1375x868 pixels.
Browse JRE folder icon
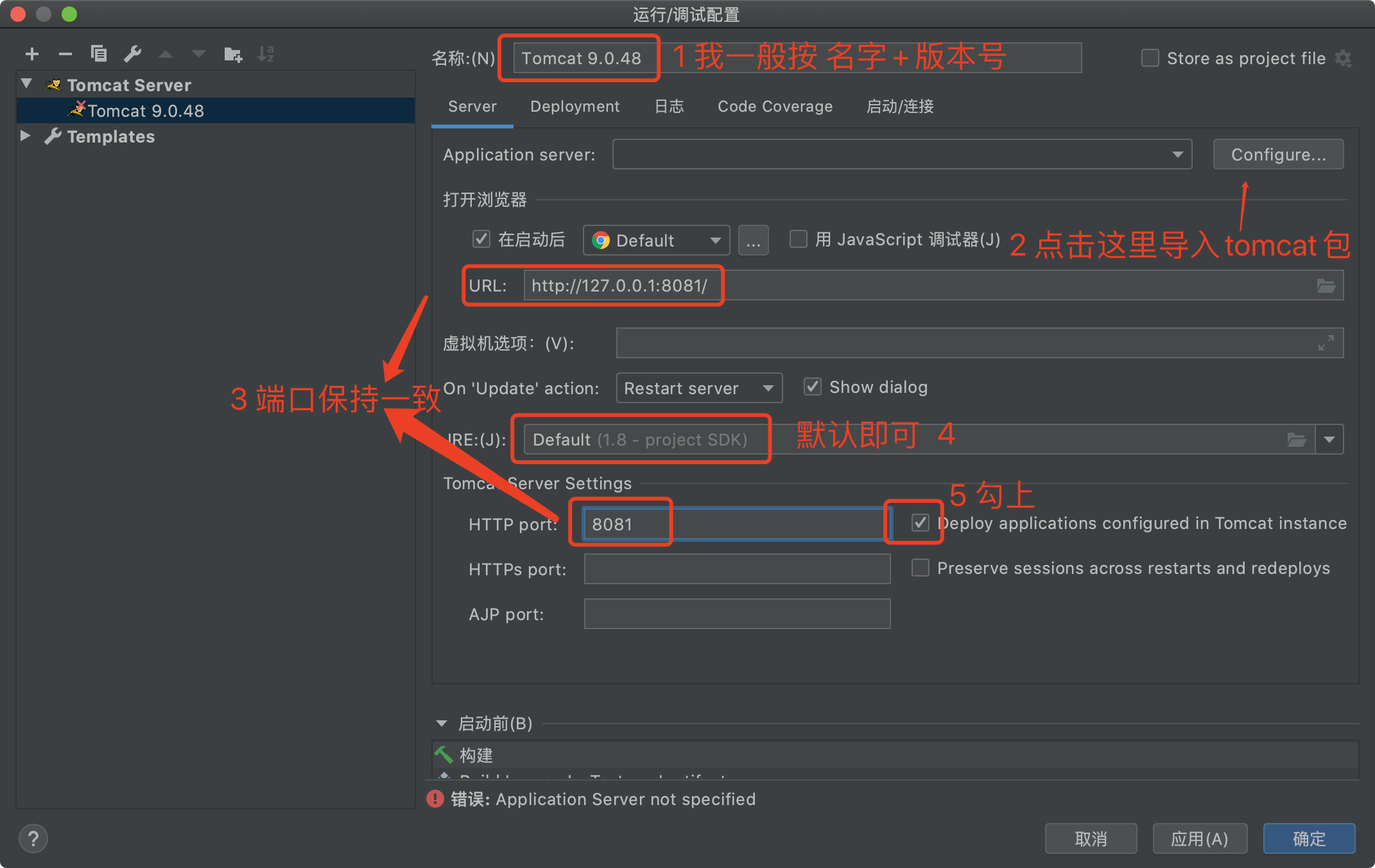(x=1297, y=440)
